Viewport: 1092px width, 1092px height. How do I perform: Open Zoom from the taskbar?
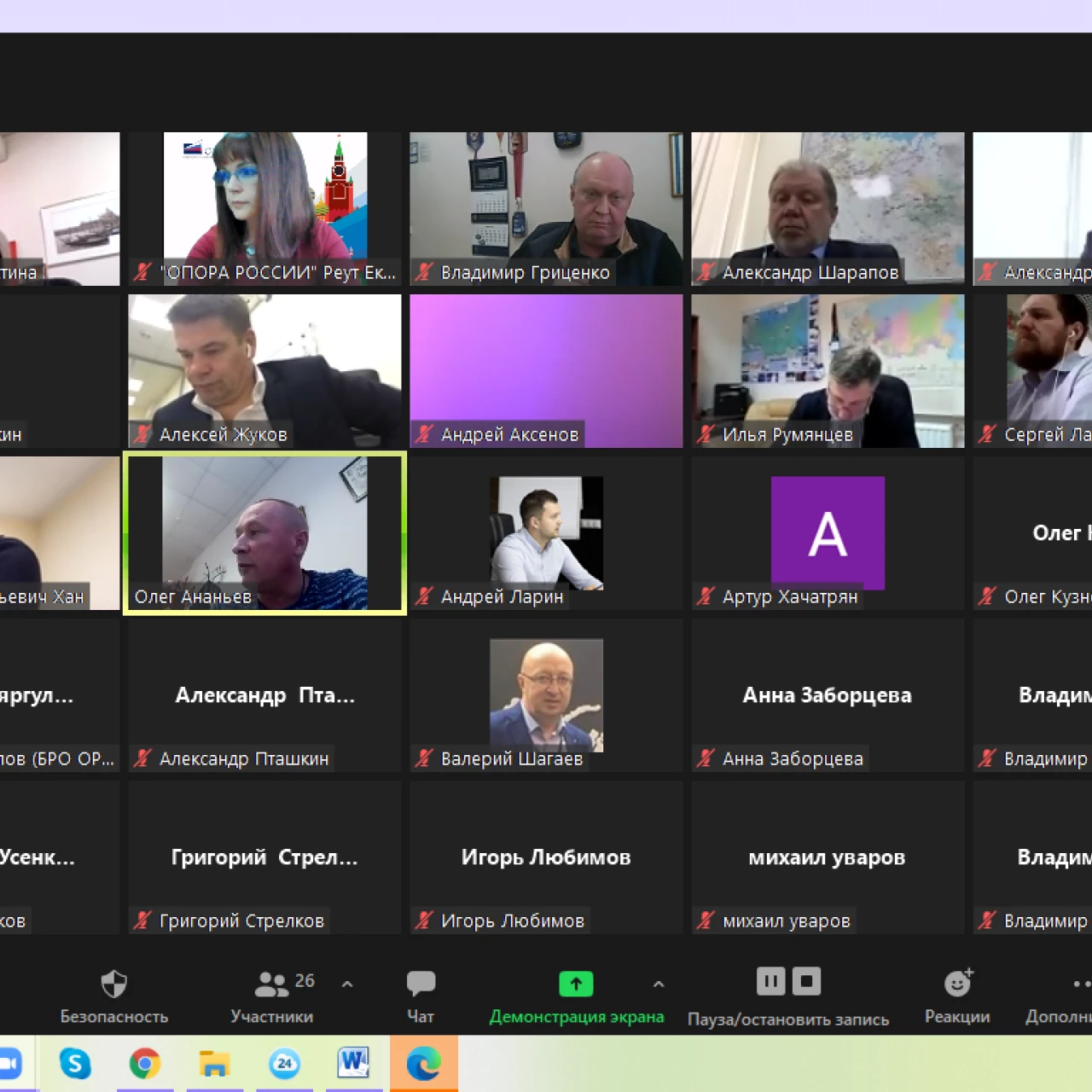click(x=9, y=1063)
